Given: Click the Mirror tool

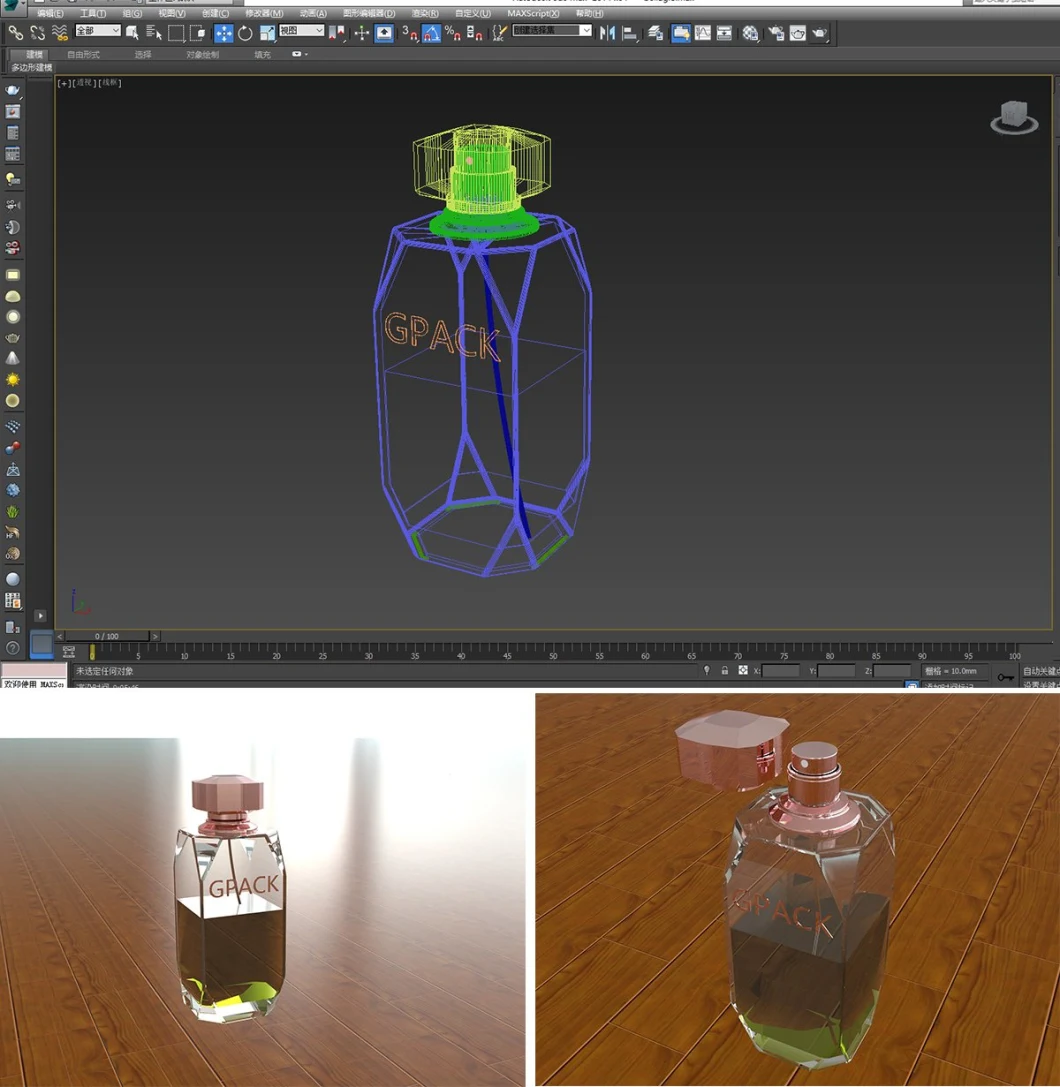Looking at the screenshot, I should coord(607,33).
